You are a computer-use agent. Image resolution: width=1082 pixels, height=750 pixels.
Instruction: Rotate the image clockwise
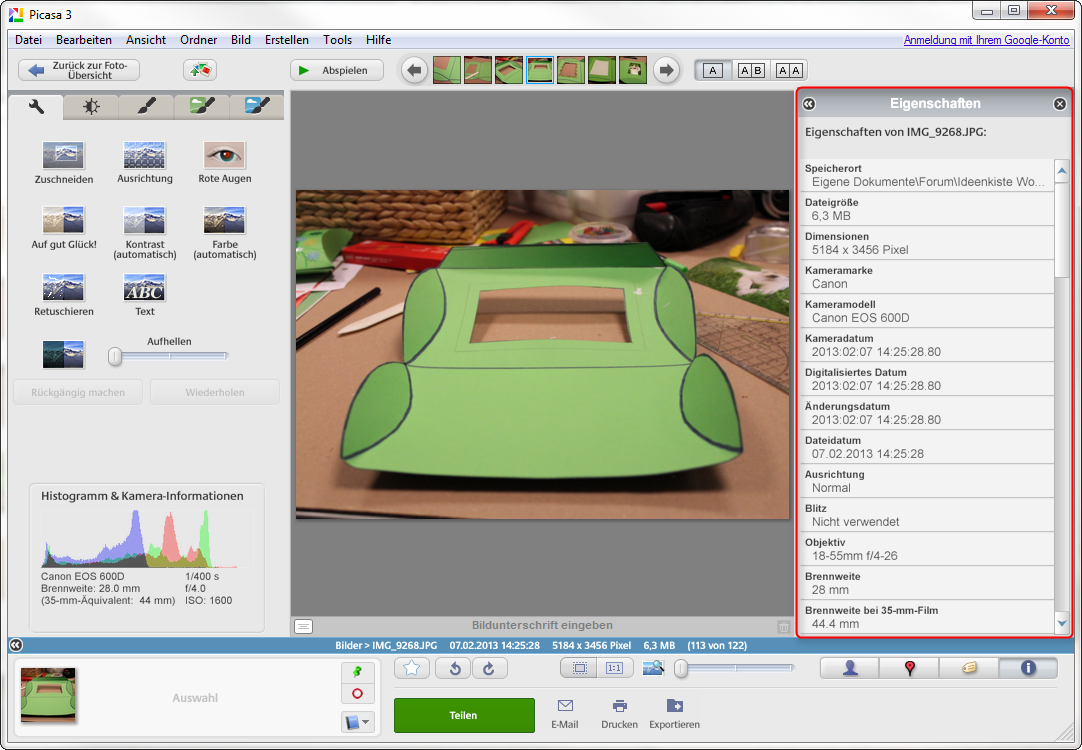tap(489, 669)
